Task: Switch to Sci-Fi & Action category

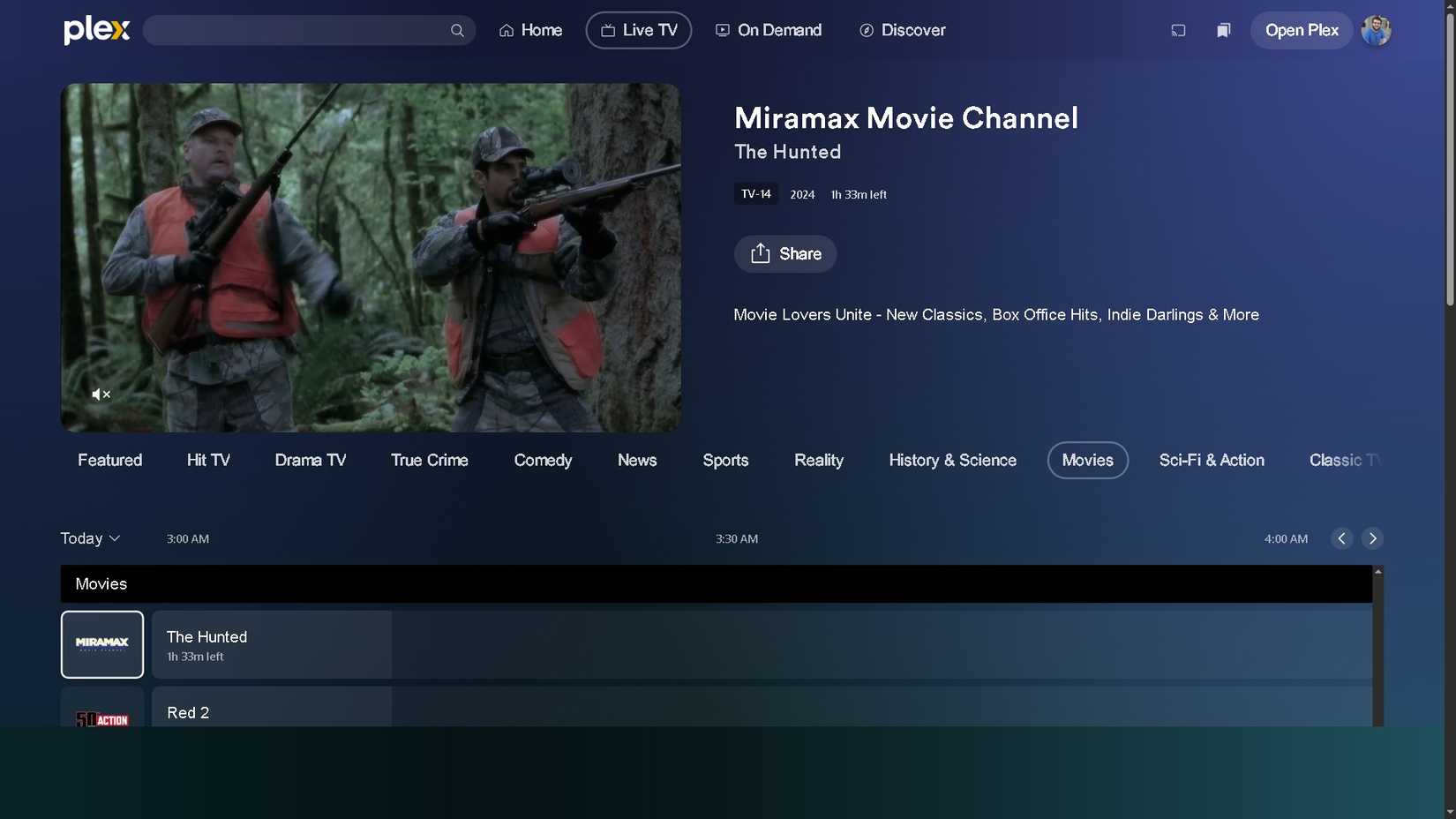Action: (x=1212, y=461)
